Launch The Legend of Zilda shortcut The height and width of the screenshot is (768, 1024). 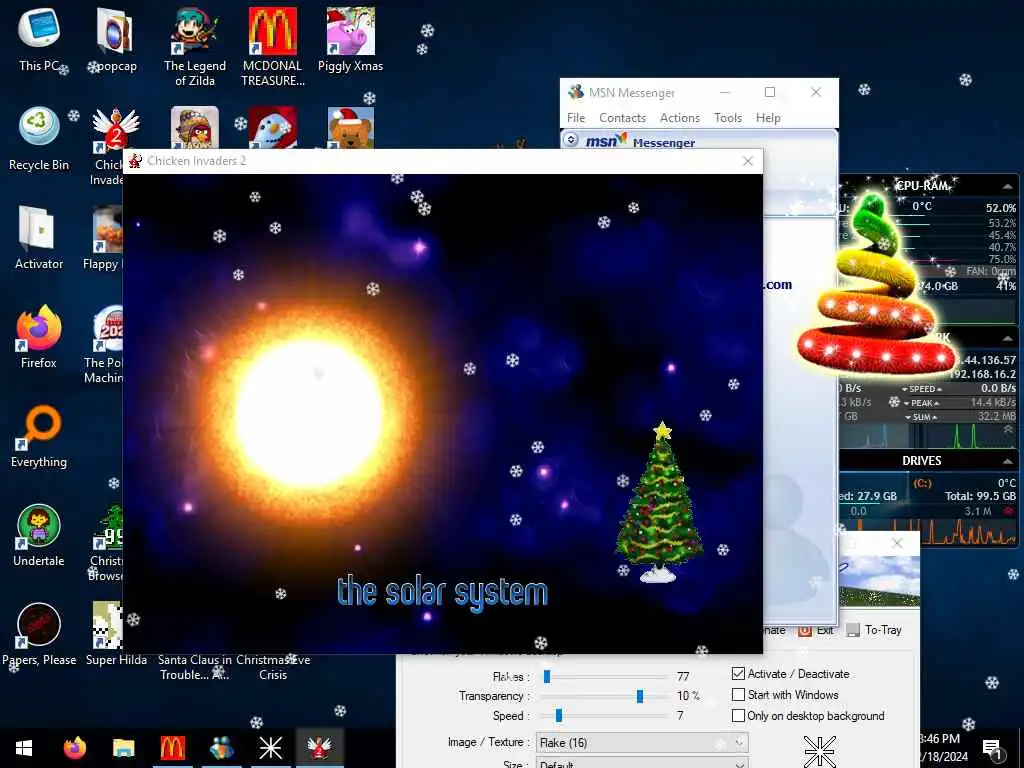pos(195,47)
